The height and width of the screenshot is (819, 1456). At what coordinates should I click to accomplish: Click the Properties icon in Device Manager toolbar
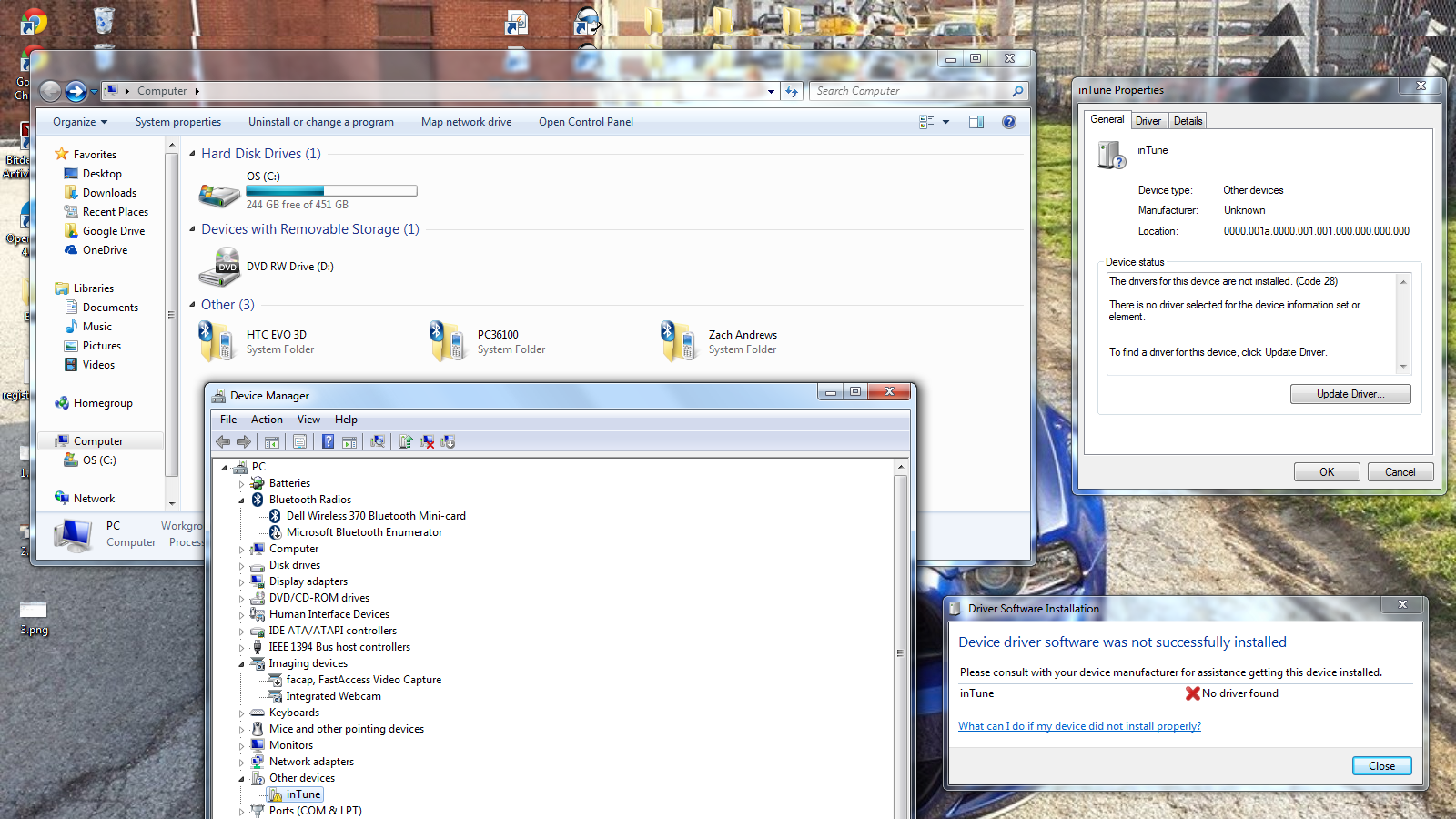pos(299,441)
